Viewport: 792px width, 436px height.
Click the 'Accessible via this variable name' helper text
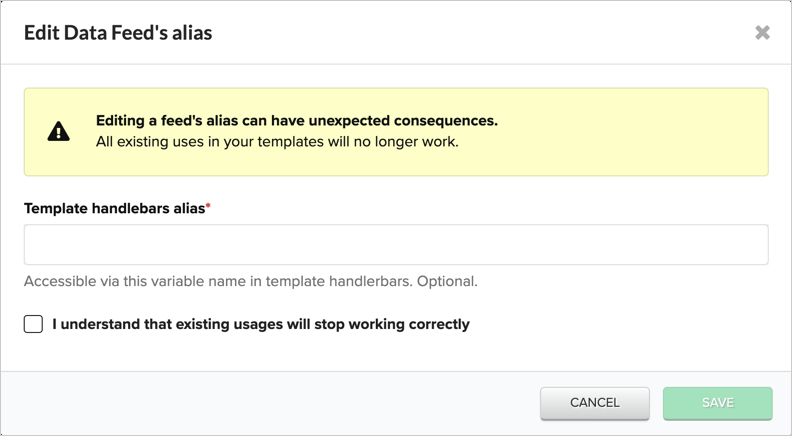point(251,281)
